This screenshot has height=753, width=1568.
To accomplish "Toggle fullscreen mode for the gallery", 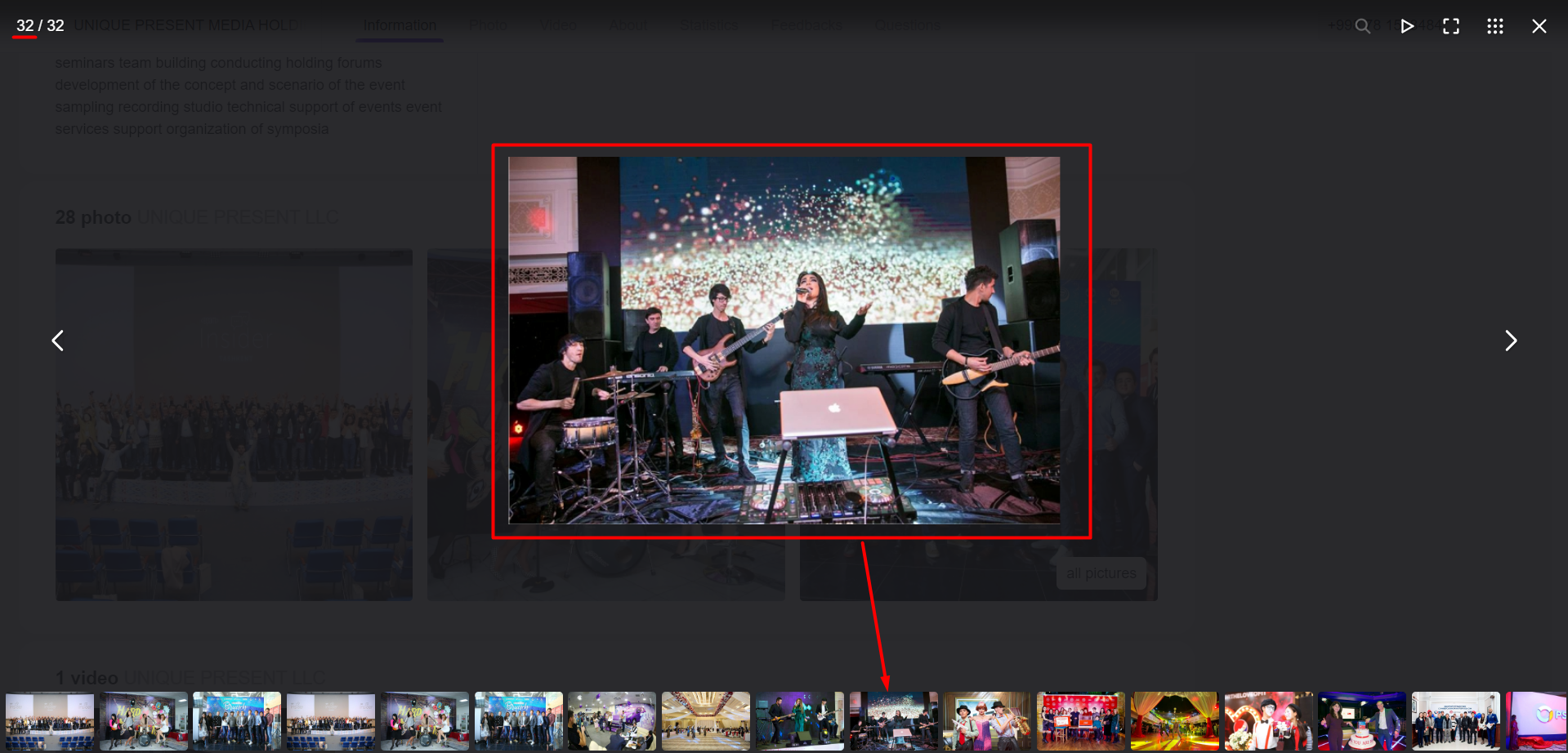I will tap(1451, 26).
